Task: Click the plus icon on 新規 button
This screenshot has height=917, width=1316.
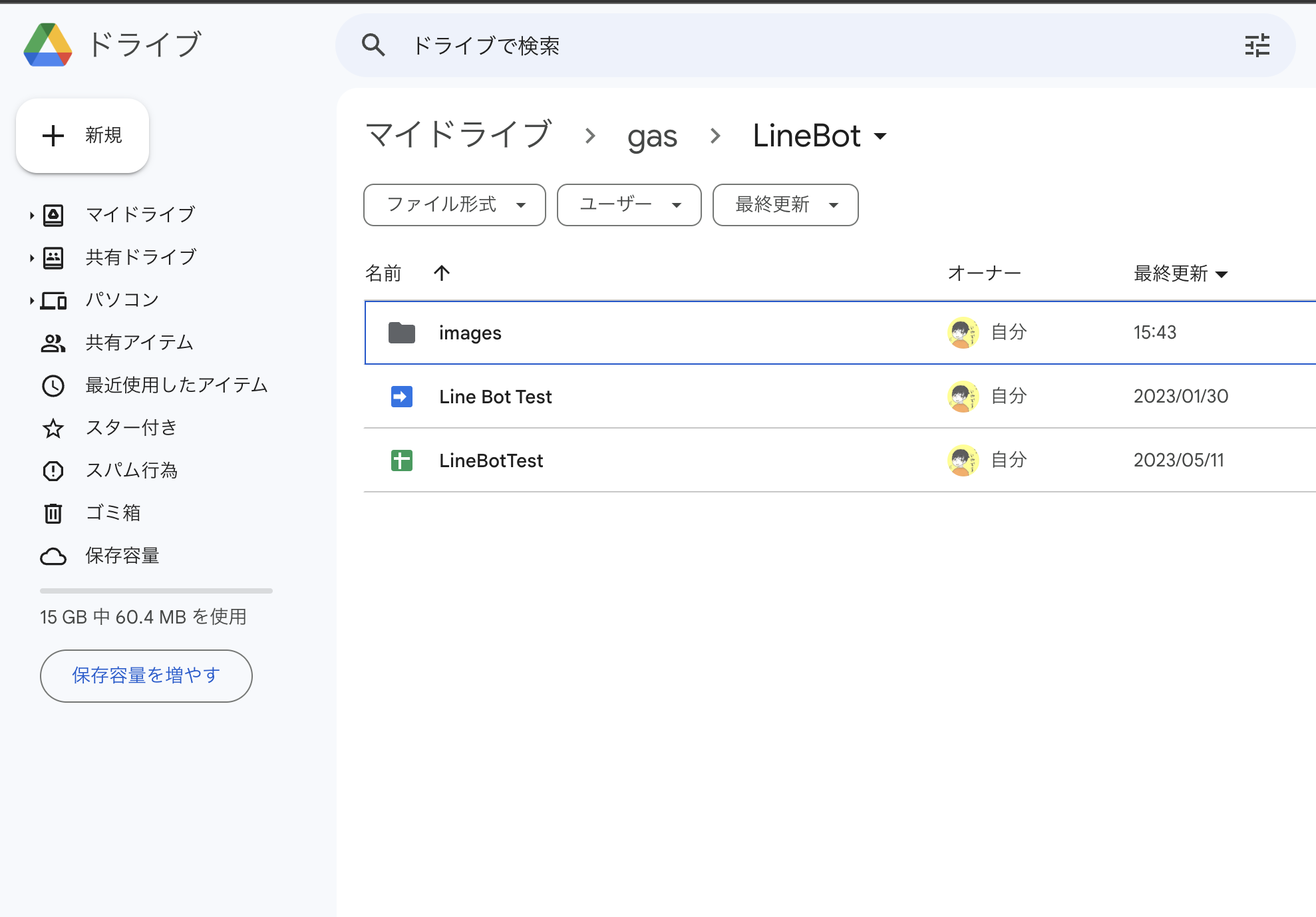Action: 53,136
